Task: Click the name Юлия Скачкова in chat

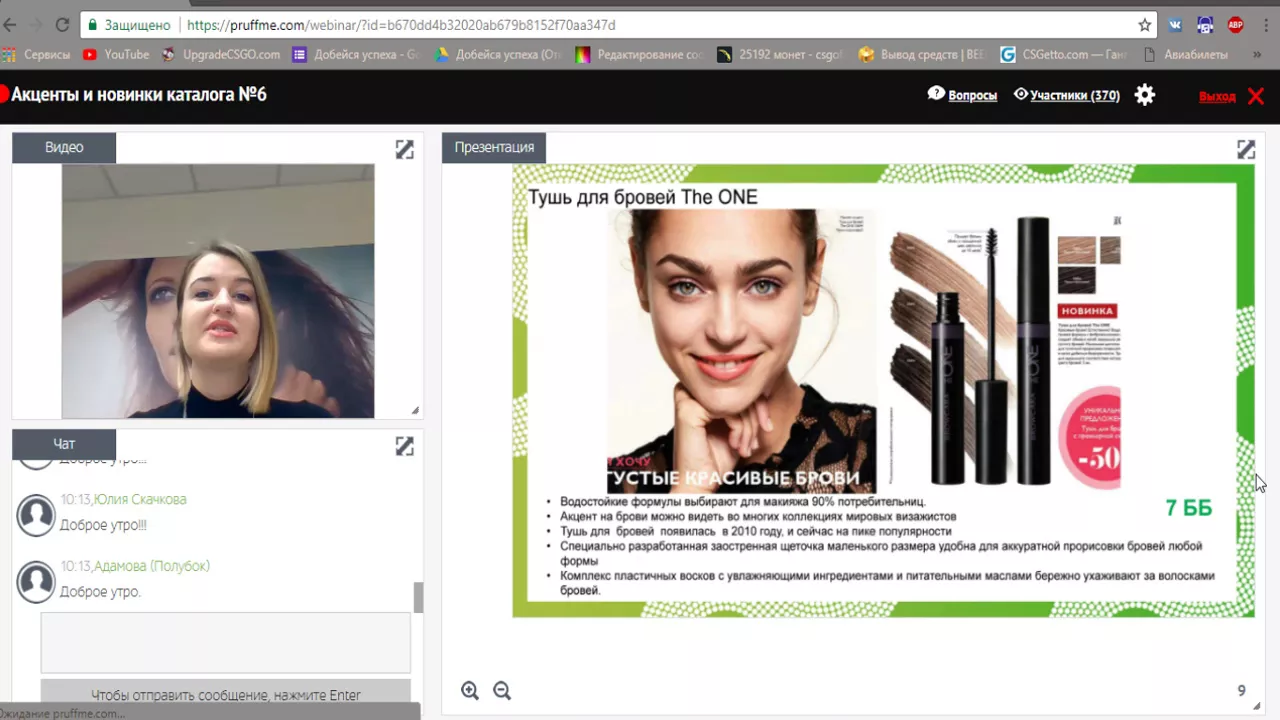Action: [x=140, y=499]
